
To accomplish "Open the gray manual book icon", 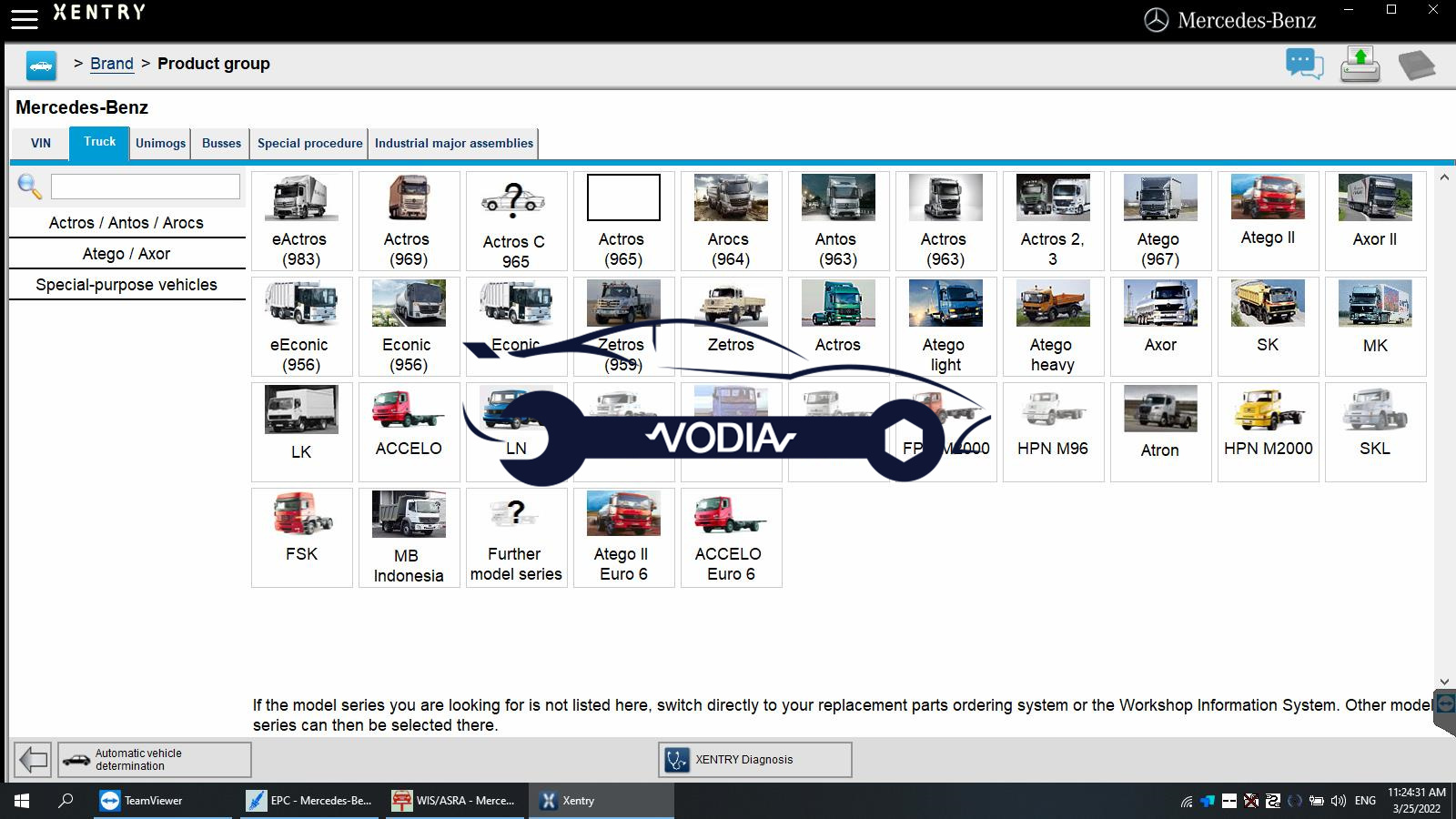I will 1416,65.
